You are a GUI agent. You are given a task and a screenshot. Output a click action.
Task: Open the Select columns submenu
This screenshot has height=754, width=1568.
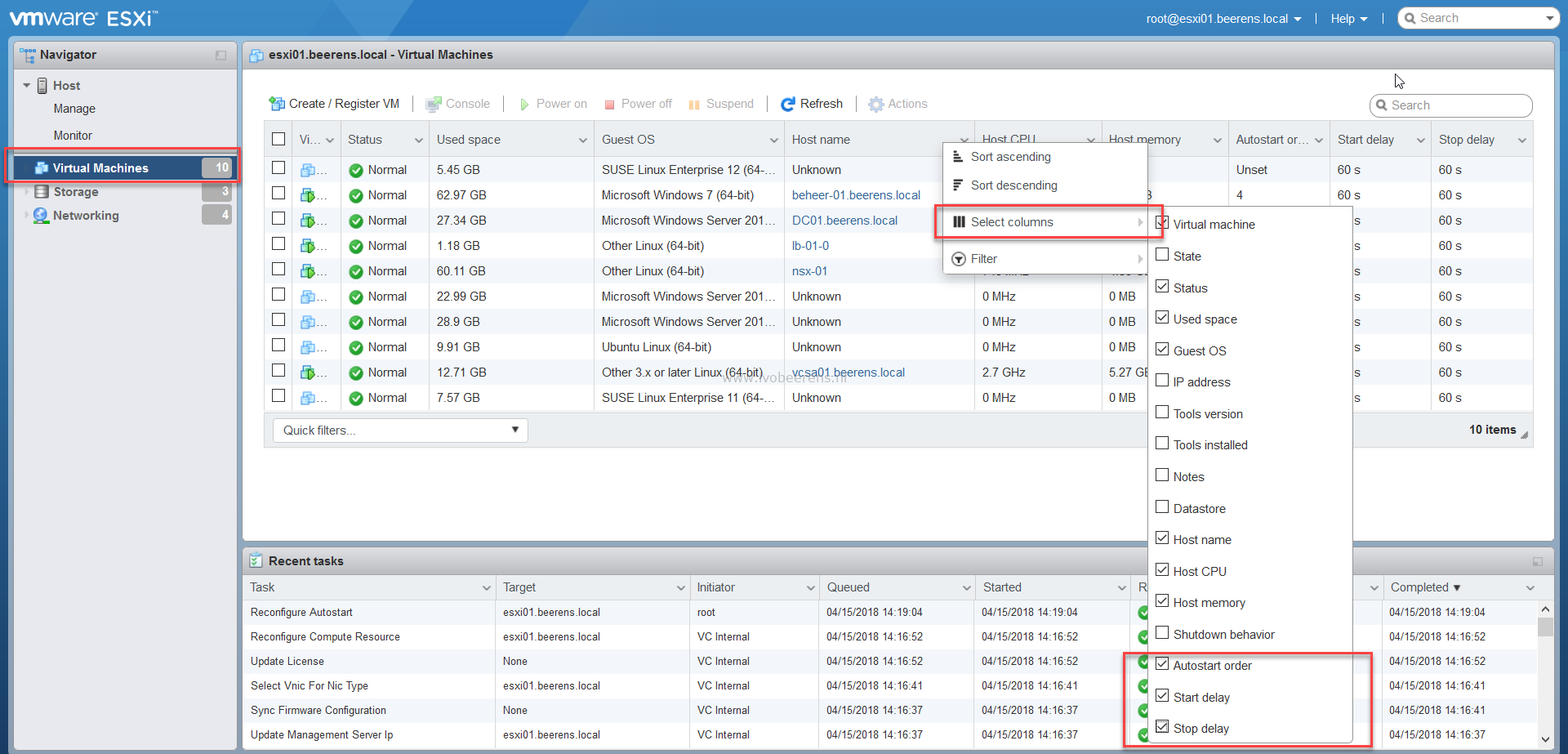pos(1045,222)
